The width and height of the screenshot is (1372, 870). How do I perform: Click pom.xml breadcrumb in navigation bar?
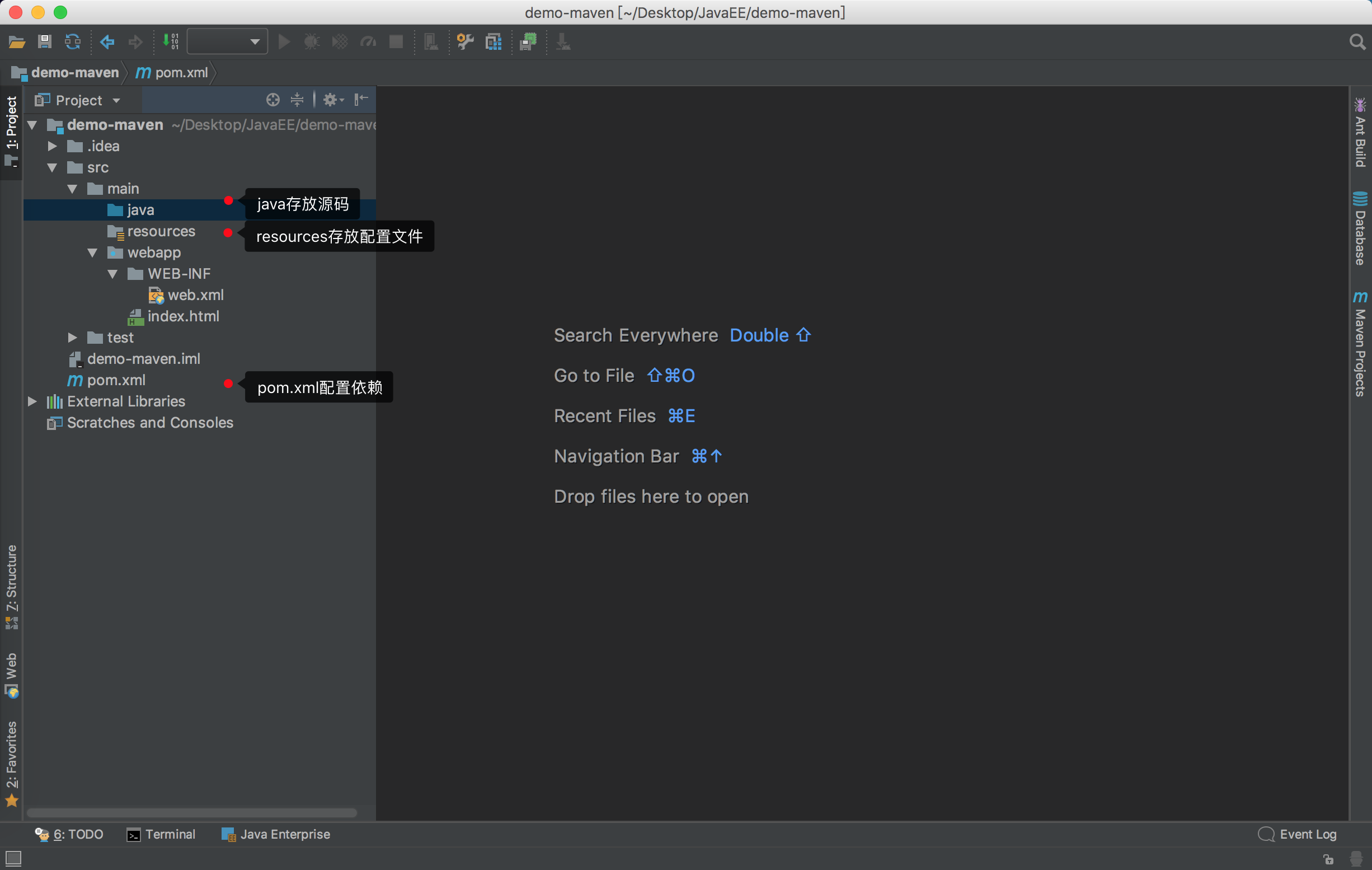coord(171,73)
